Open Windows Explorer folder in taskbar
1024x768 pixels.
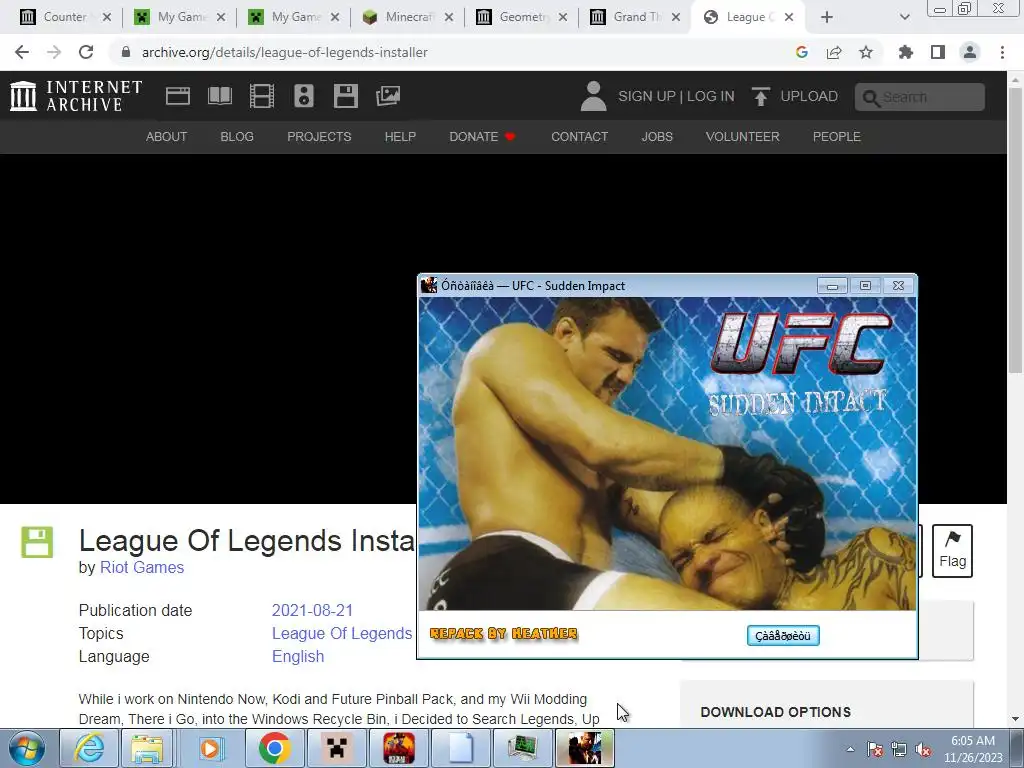147,748
